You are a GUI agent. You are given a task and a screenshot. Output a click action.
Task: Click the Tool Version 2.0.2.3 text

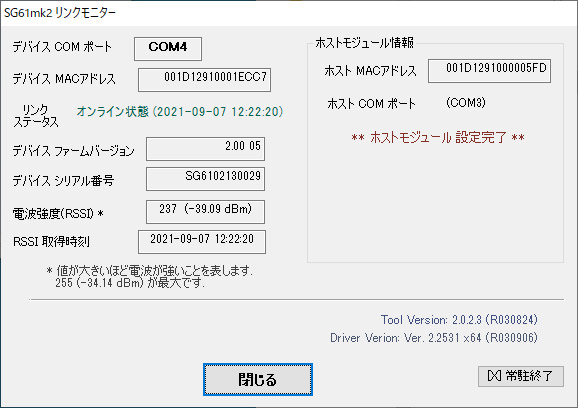point(459,320)
